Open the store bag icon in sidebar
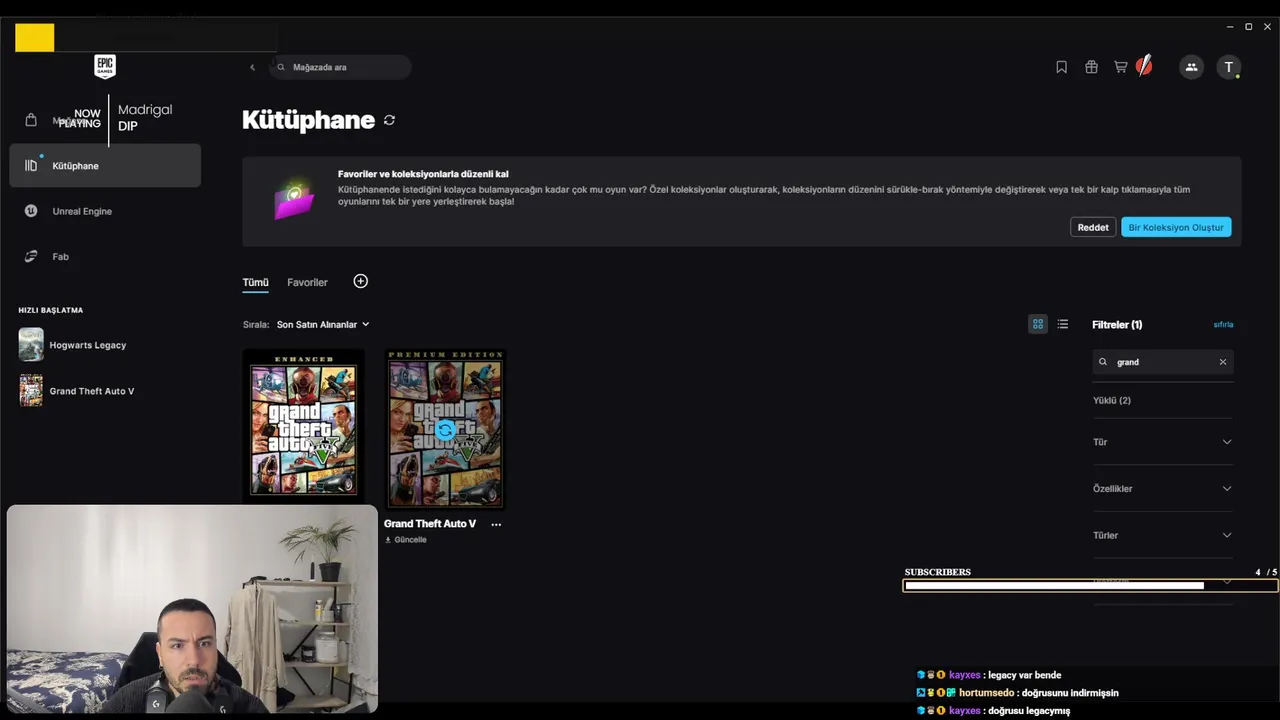 coord(31,120)
